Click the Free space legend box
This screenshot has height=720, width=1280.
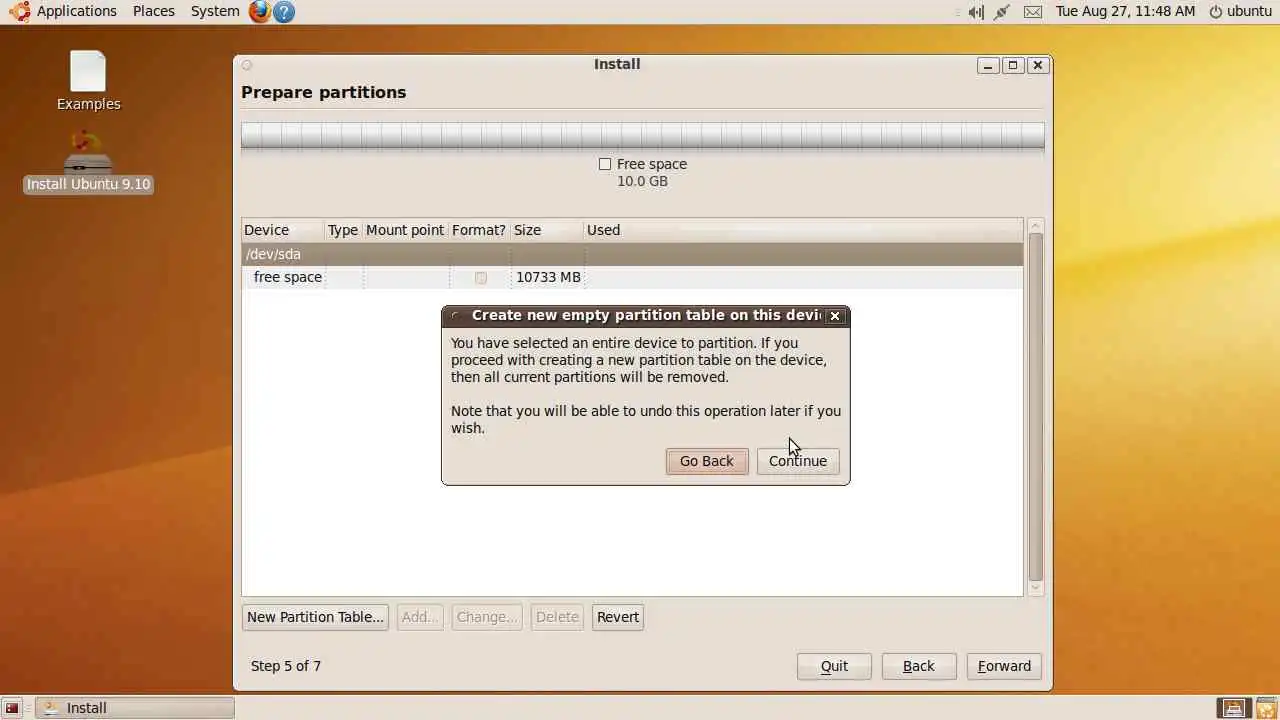click(x=605, y=164)
